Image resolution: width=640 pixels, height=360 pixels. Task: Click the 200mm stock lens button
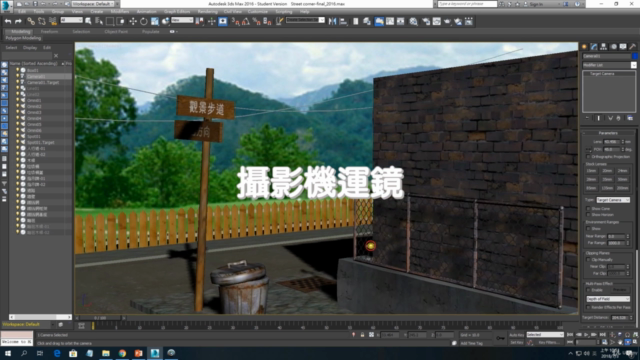622,188
